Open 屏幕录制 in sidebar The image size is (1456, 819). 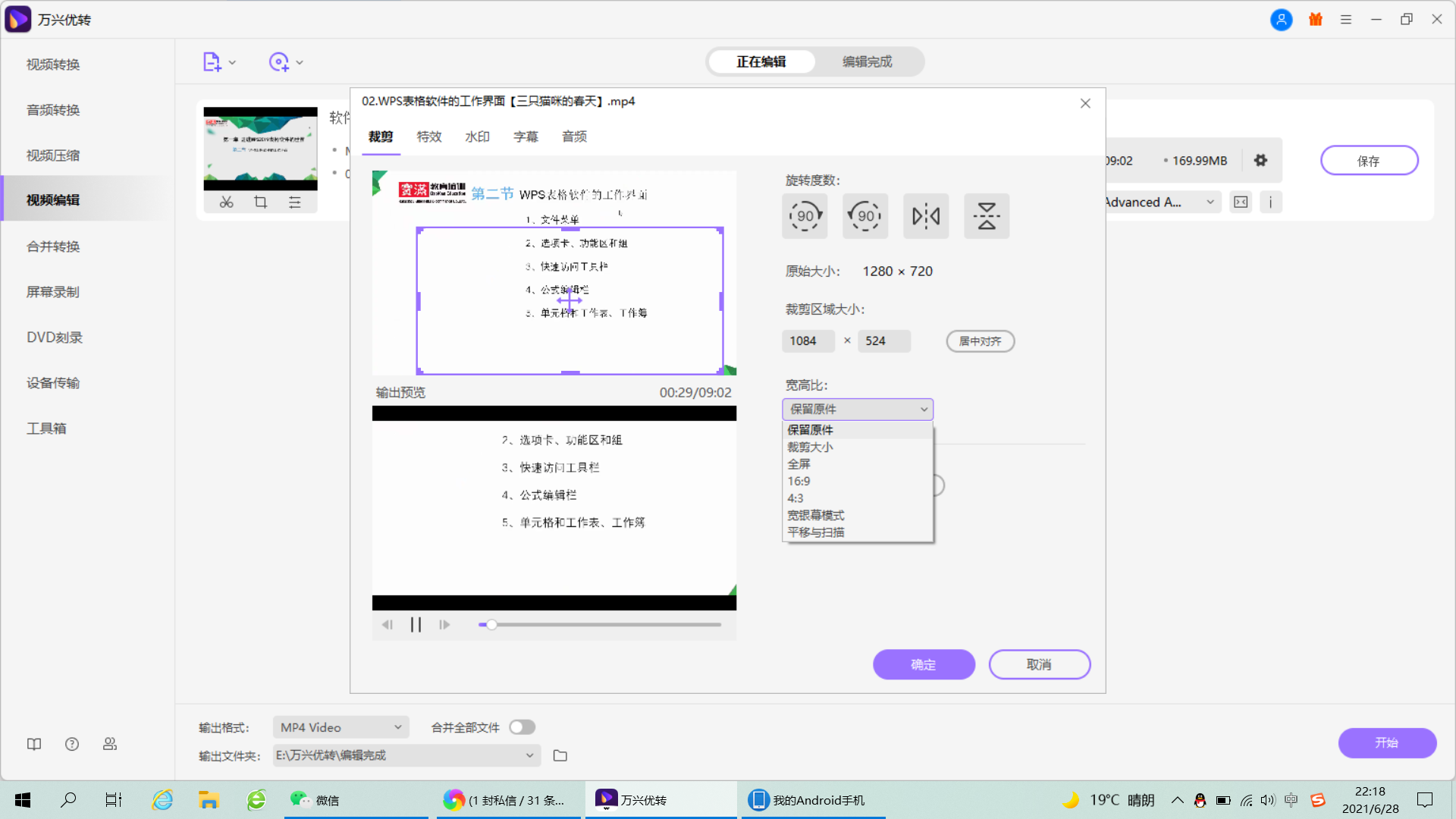tap(53, 292)
